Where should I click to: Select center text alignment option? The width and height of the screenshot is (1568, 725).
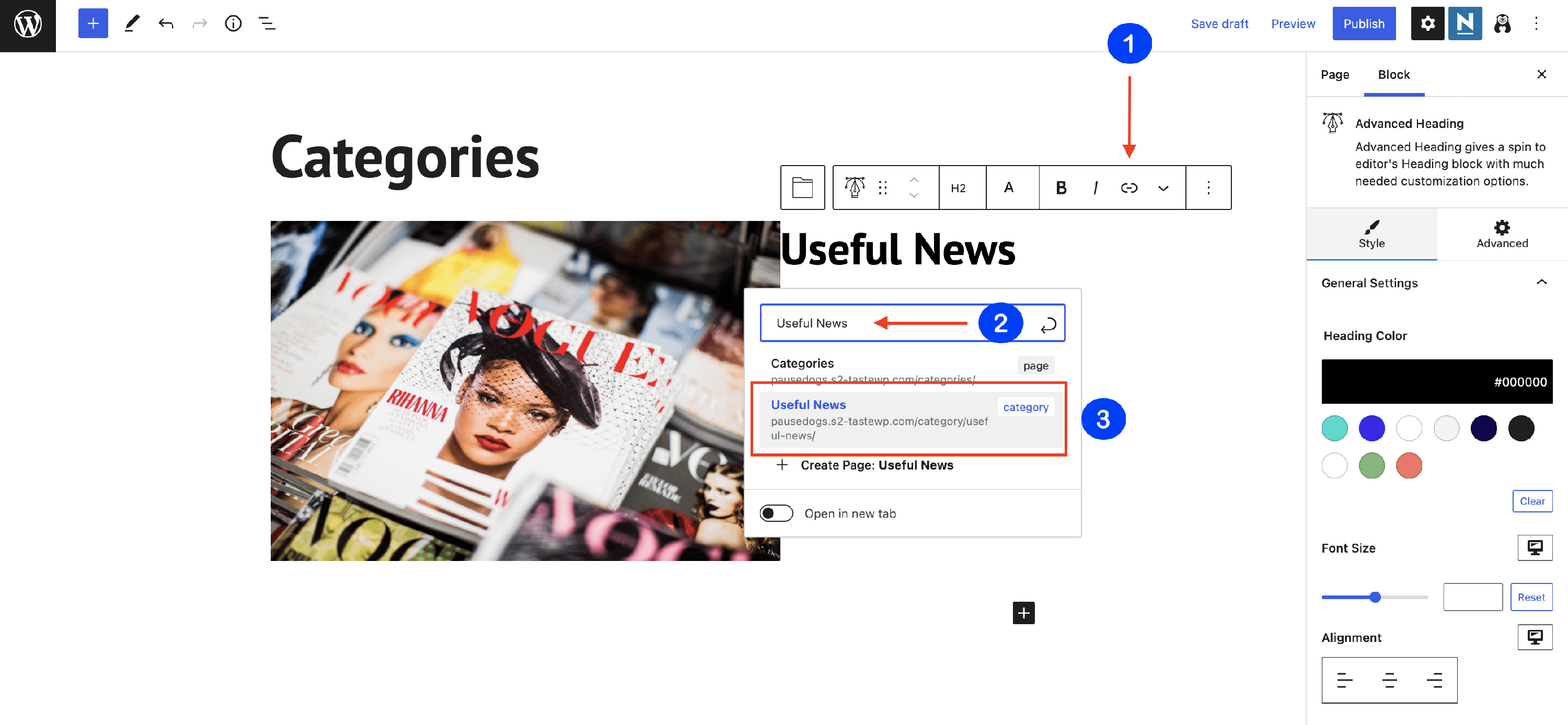point(1389,680)
